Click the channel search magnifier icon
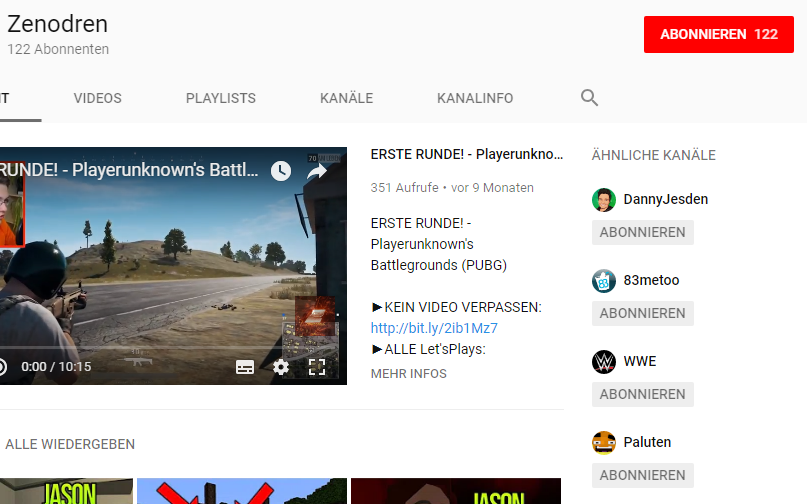 [589, 98]
